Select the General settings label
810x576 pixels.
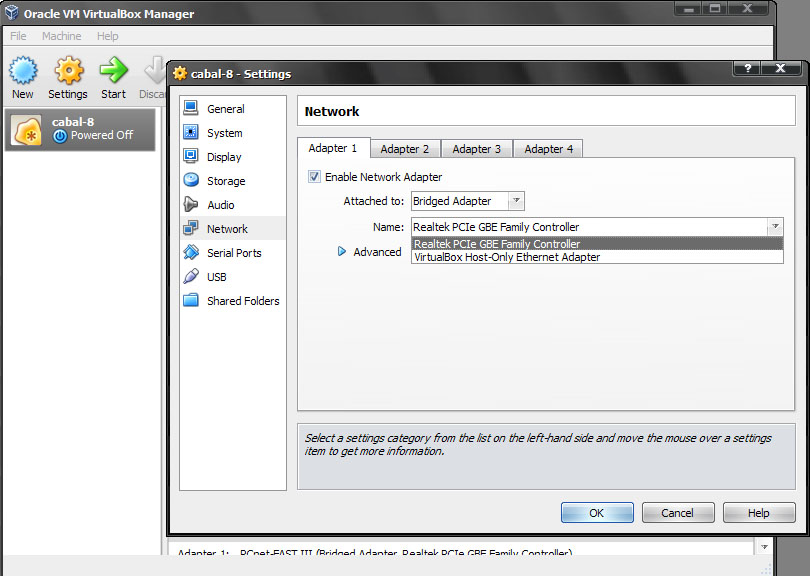[x=226, y=109]
